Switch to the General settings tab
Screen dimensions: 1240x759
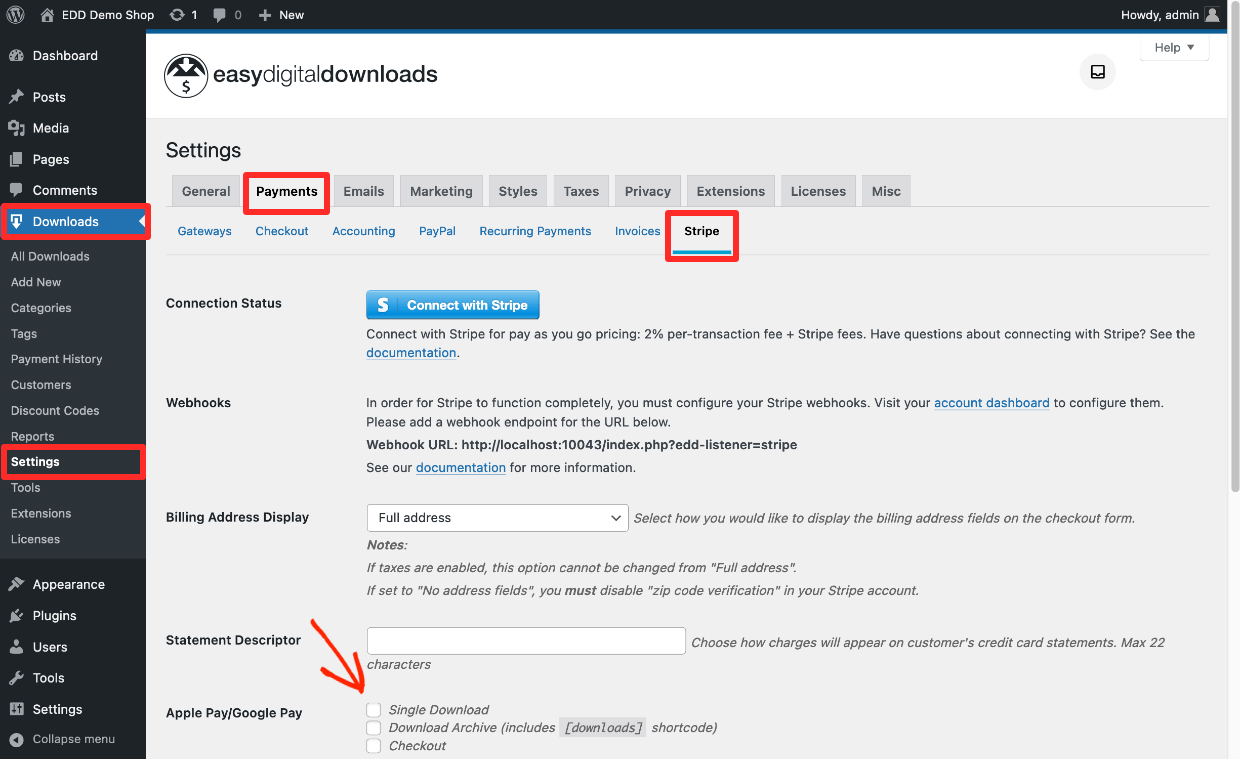pyautogui.click(x=206, y=191)
